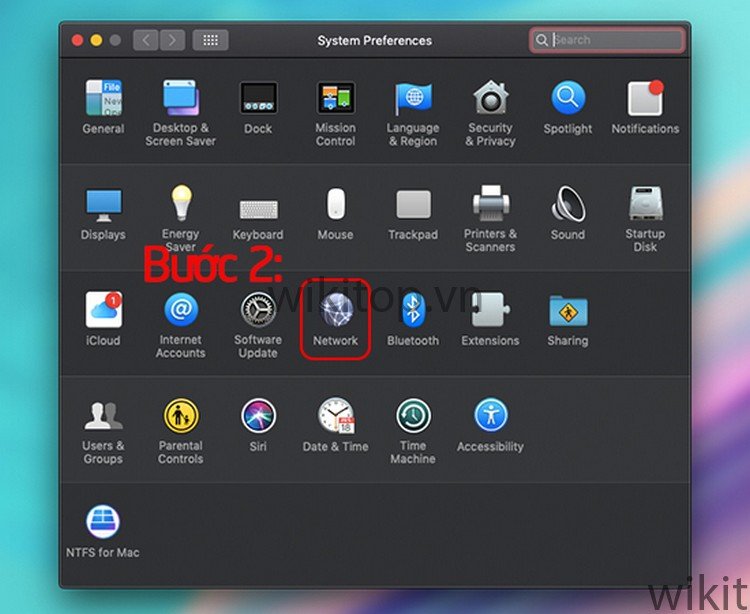Screen dimensions: 750x614
Task: Click the back navigation arrow
Action: tap(146, 40)
